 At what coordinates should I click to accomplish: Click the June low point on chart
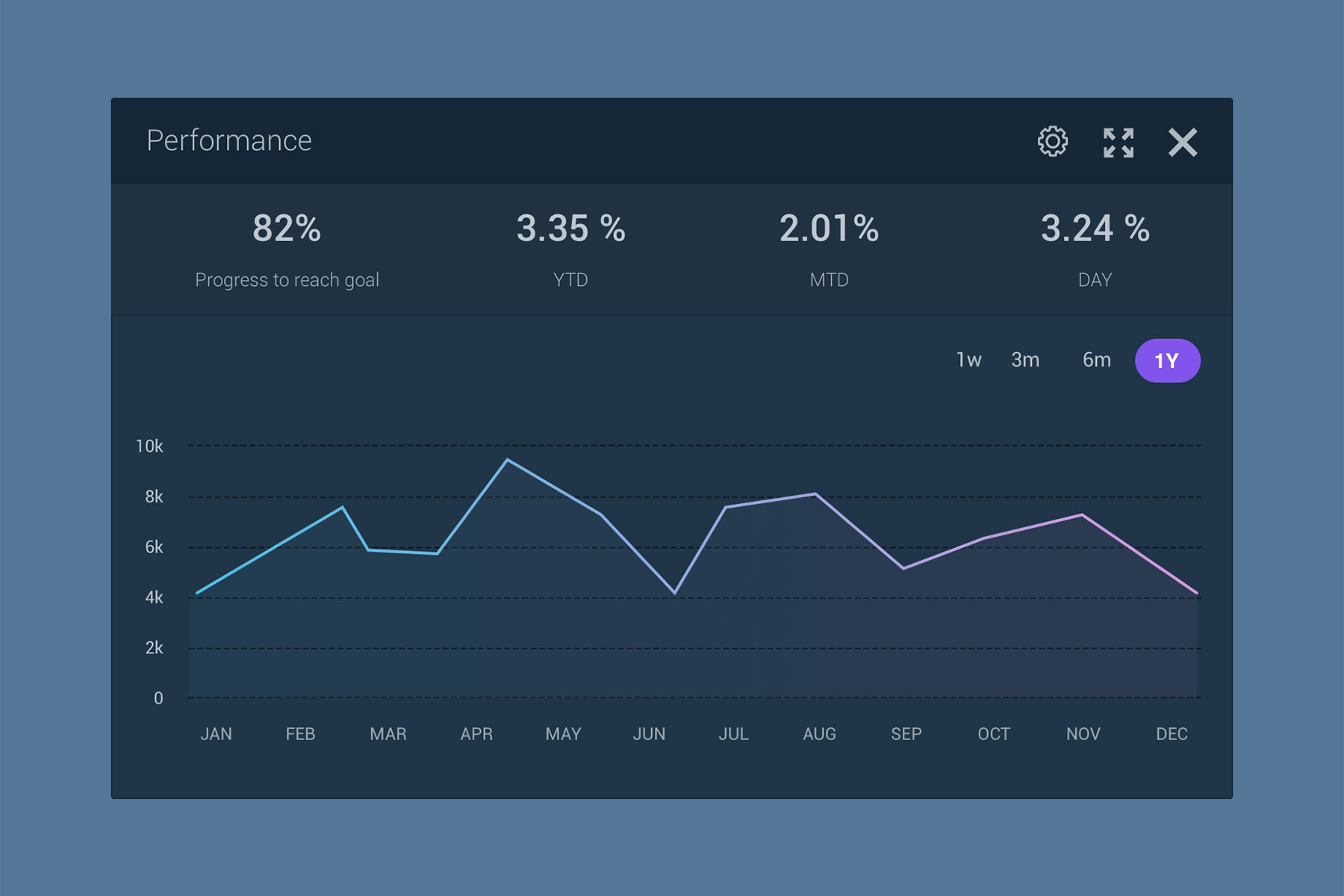(x=675, y=593)
